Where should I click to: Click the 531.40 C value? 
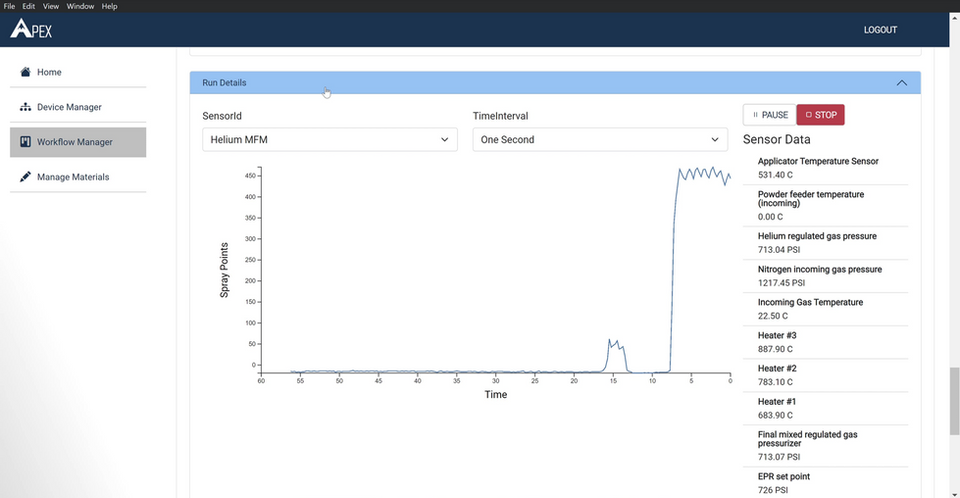coord(775,175)
